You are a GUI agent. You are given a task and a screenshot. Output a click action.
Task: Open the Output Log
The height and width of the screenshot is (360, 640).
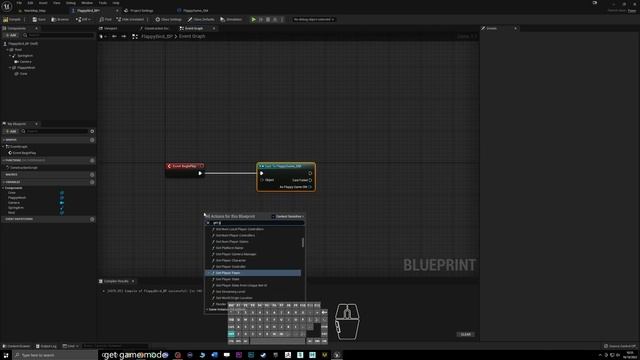(46, 346)
